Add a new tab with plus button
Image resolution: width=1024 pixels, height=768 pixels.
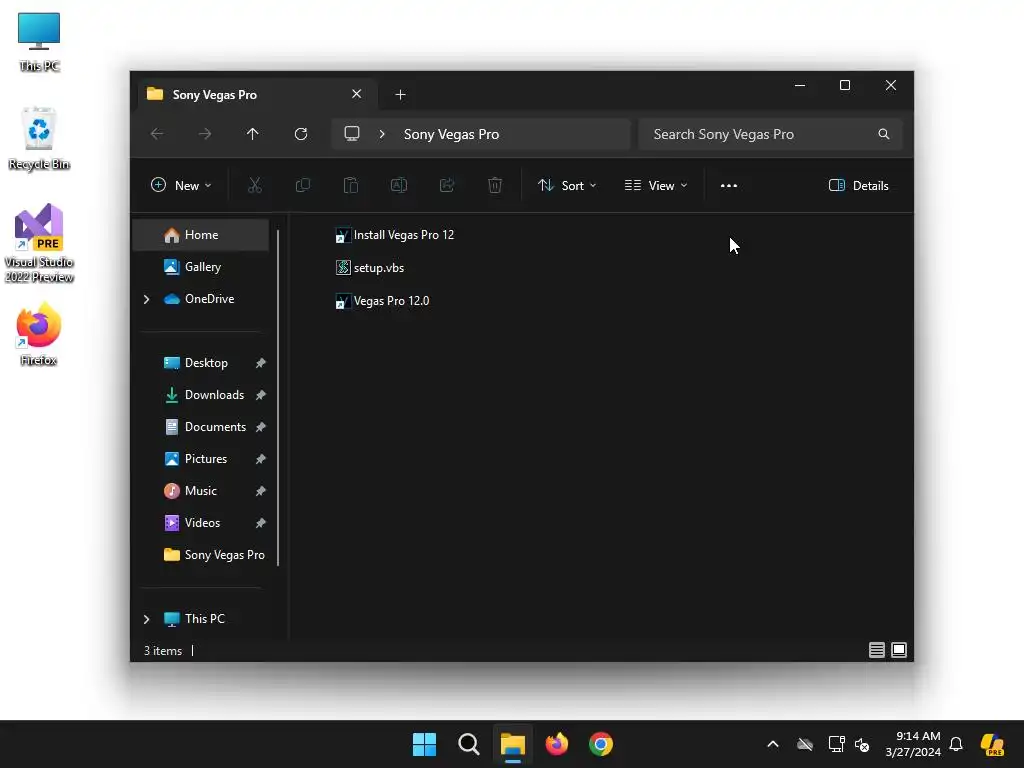400,95
